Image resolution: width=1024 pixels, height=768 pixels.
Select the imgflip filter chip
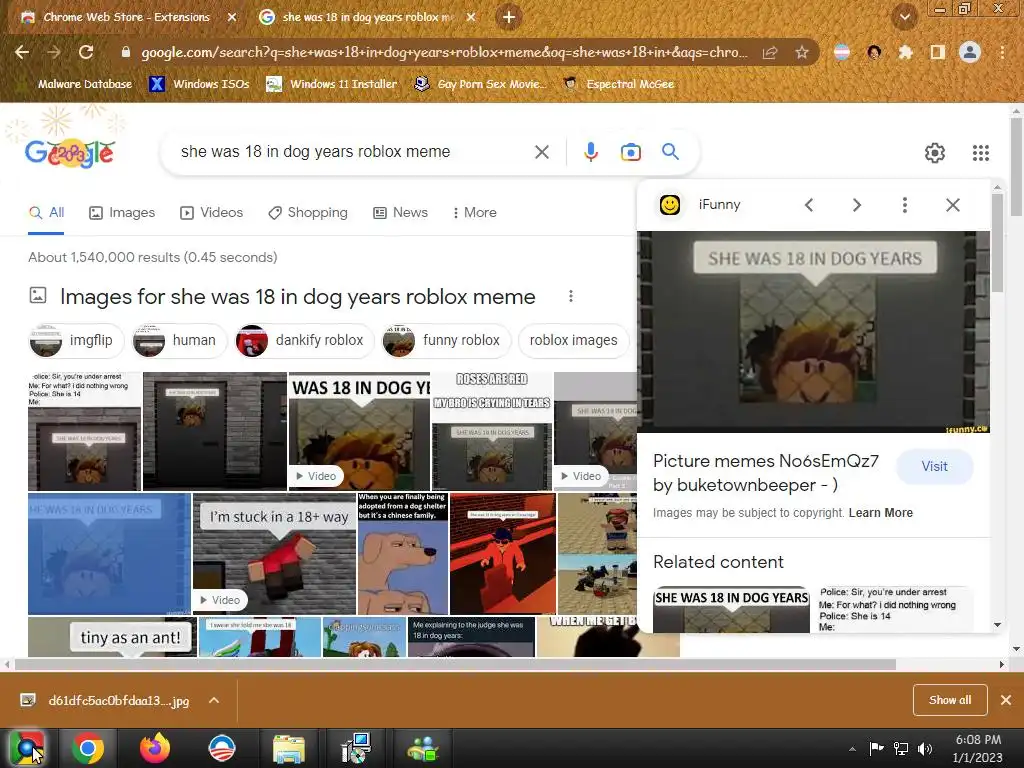coord(76,340)
